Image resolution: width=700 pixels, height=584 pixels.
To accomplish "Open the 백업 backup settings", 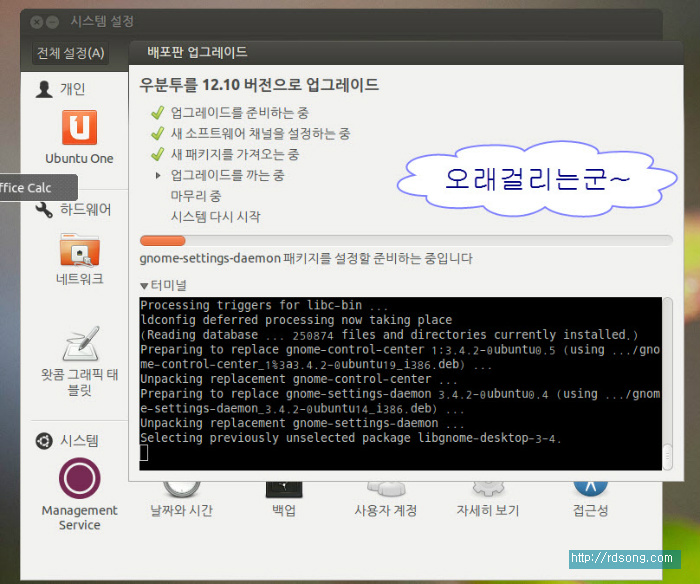I will pos(284,510).
